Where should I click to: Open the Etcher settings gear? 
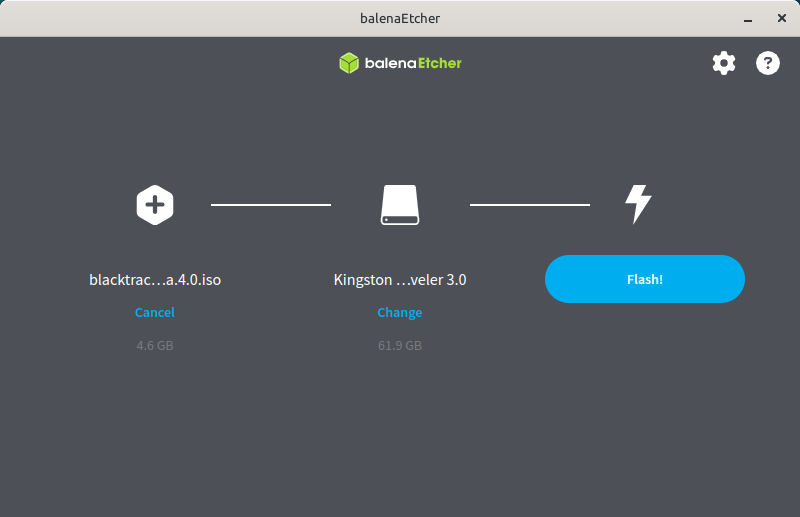coord(723,63)
